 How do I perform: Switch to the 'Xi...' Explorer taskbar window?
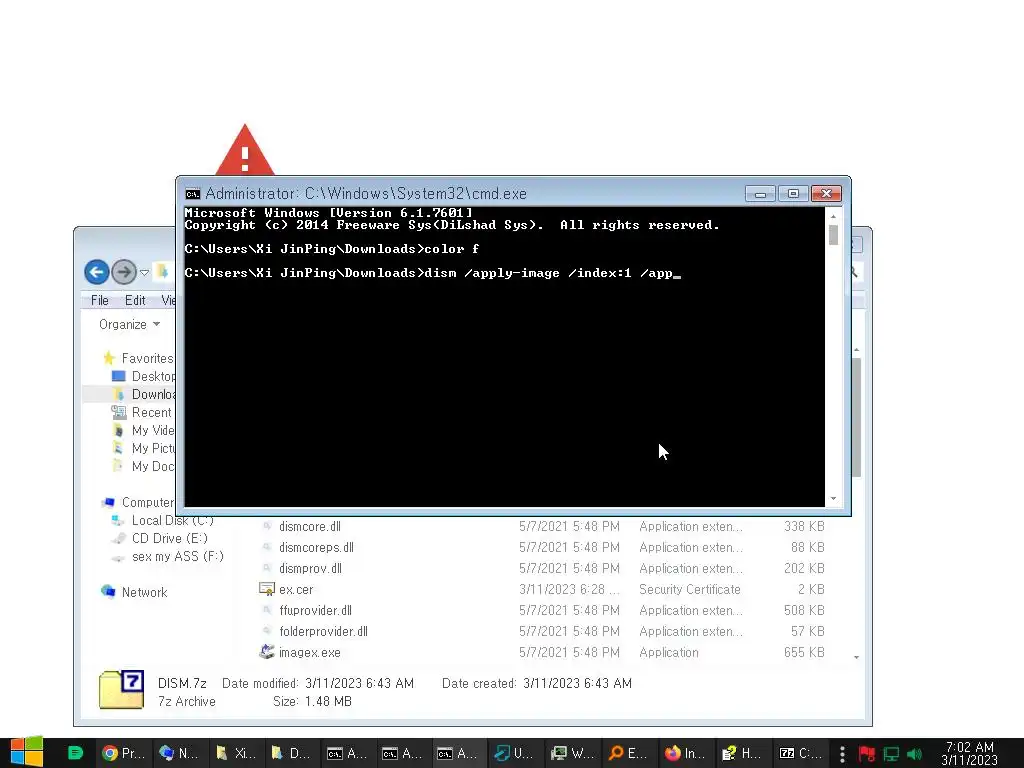click(x=235, y=753)
